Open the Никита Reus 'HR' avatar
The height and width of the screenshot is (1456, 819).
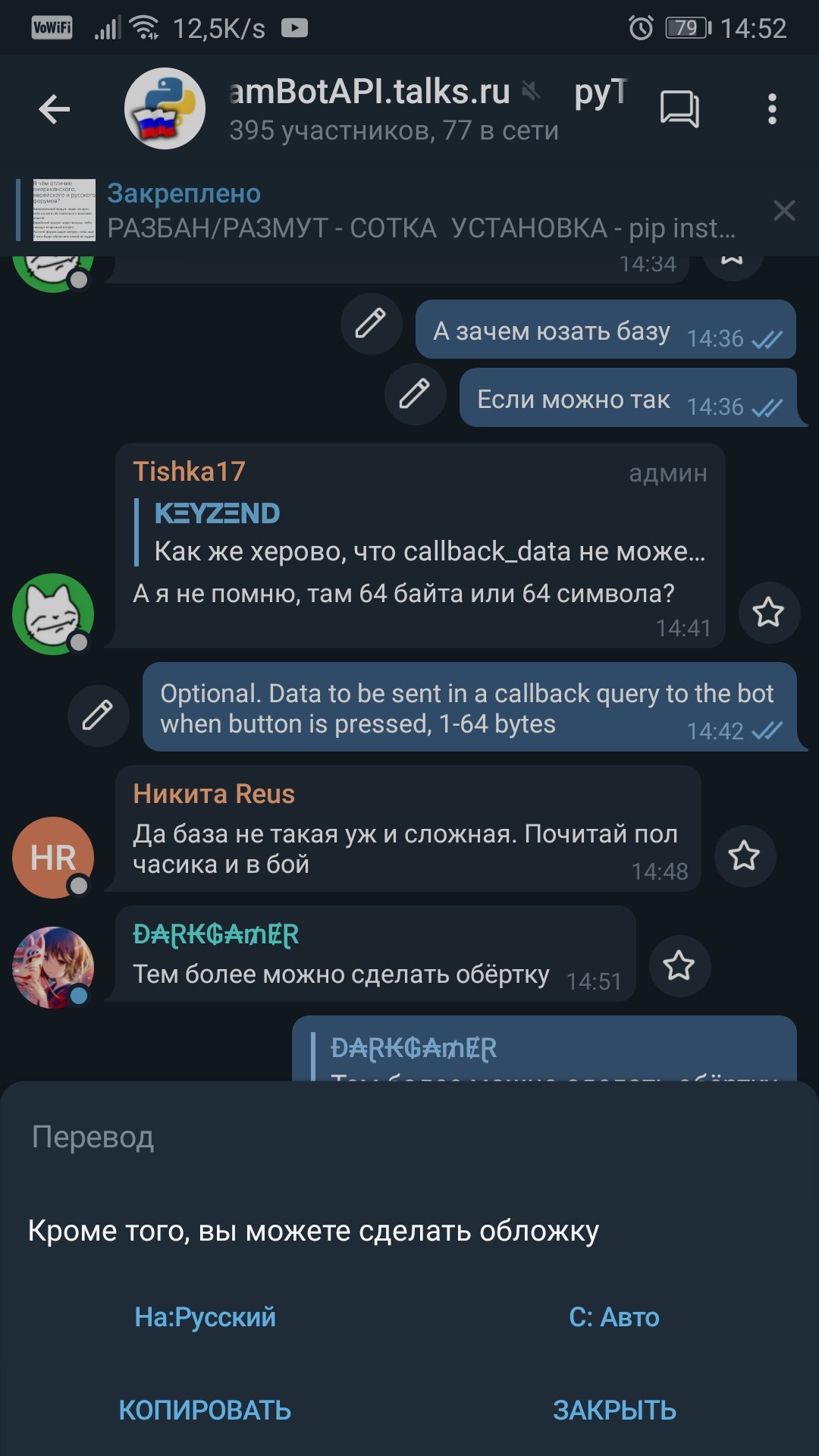click(x=53, y=858)
